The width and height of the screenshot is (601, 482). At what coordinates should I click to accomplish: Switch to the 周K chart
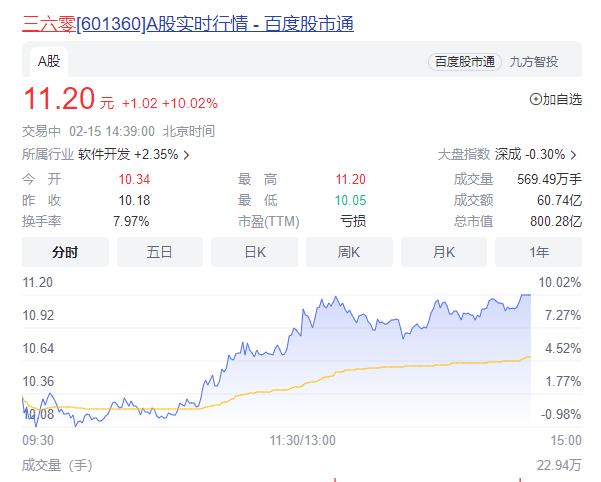(348, 252)
